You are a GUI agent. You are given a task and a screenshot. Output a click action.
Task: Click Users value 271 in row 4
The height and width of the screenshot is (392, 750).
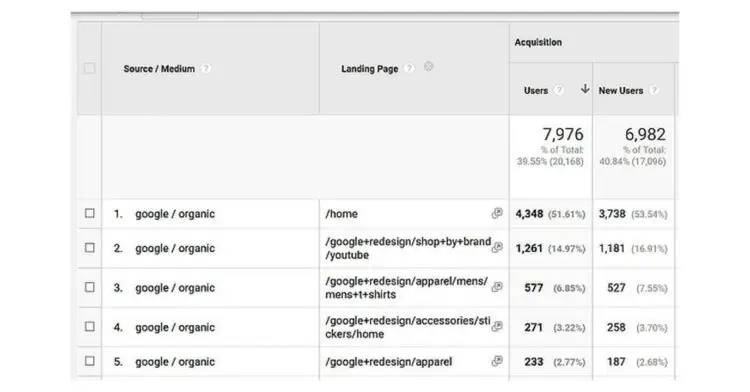[534, 327]
